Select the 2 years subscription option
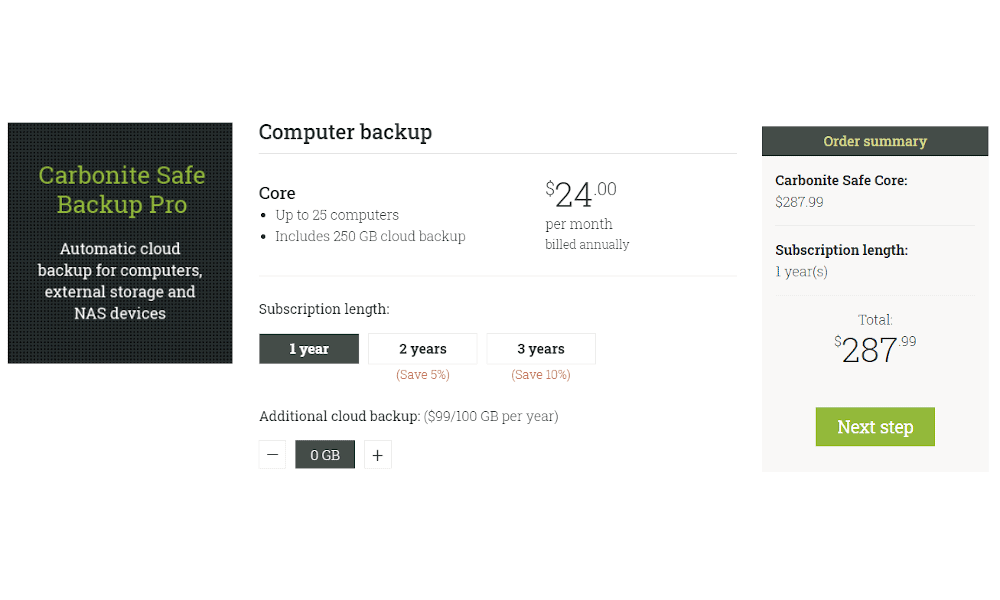 click(x=422, y=349)
